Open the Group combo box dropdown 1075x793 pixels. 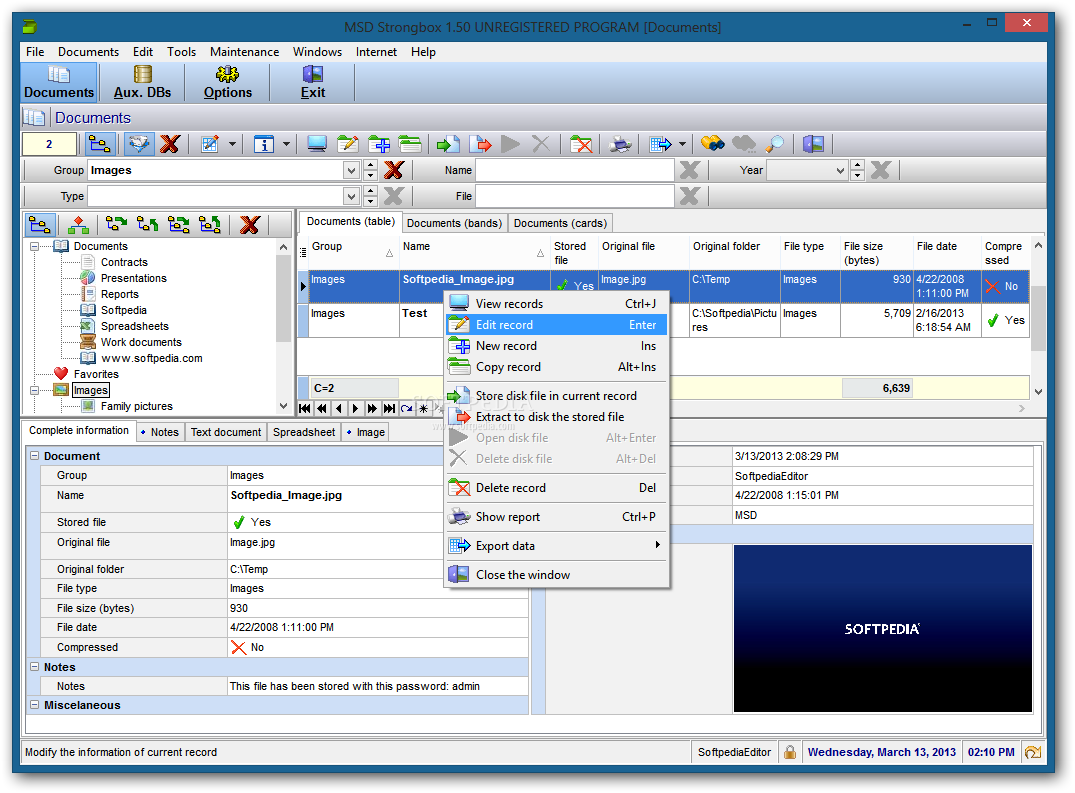click(x=351, y=170)
